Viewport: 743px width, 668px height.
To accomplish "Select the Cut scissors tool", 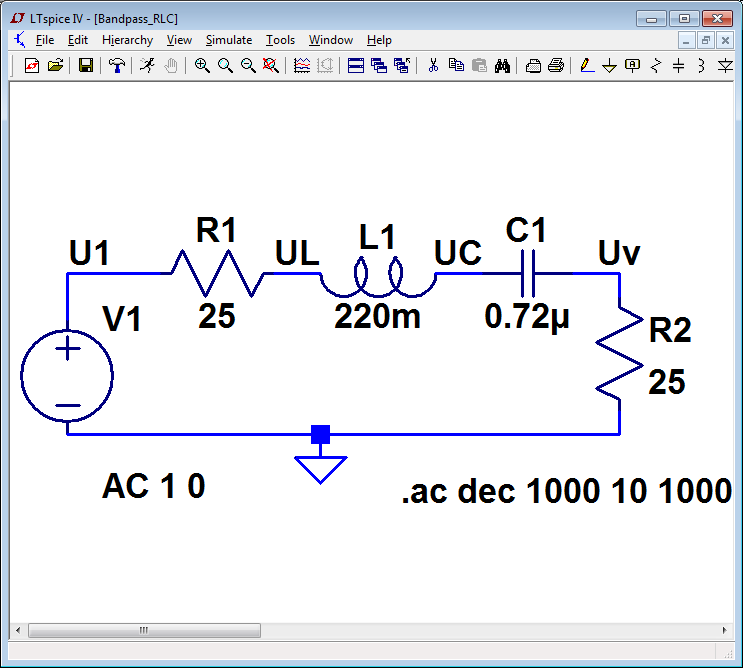I will [x=433, y=65].
